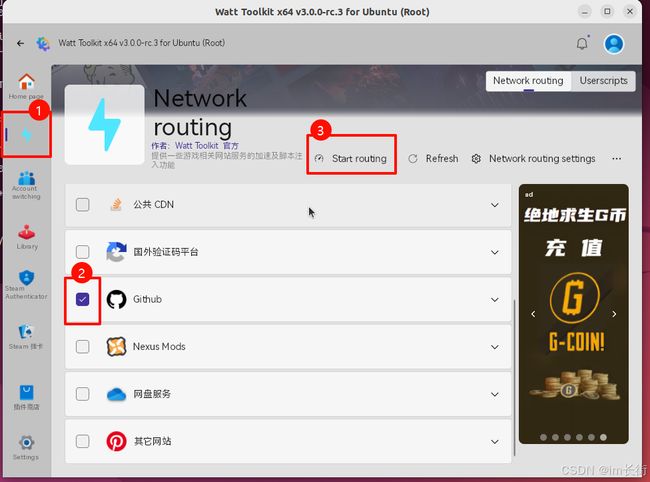Open the Watt Toolkit 官方 author link

pyautogui.click(x=206, y=145)
